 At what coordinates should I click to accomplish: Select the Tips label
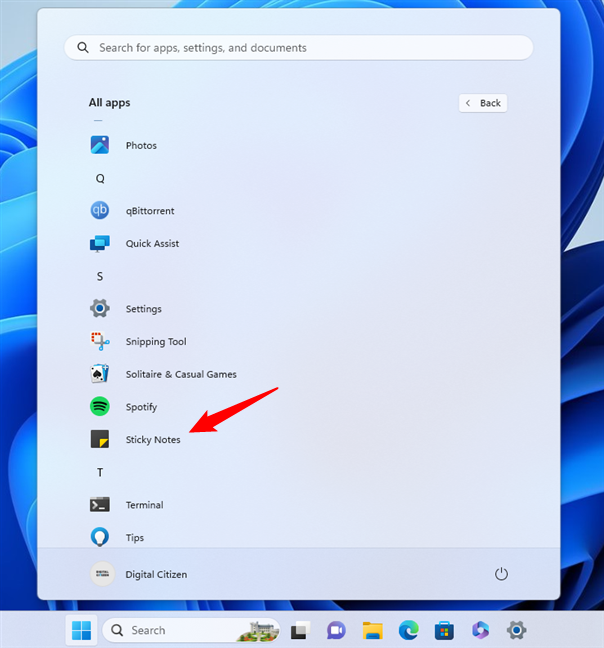pyautogui.click(x=135, y=538)
